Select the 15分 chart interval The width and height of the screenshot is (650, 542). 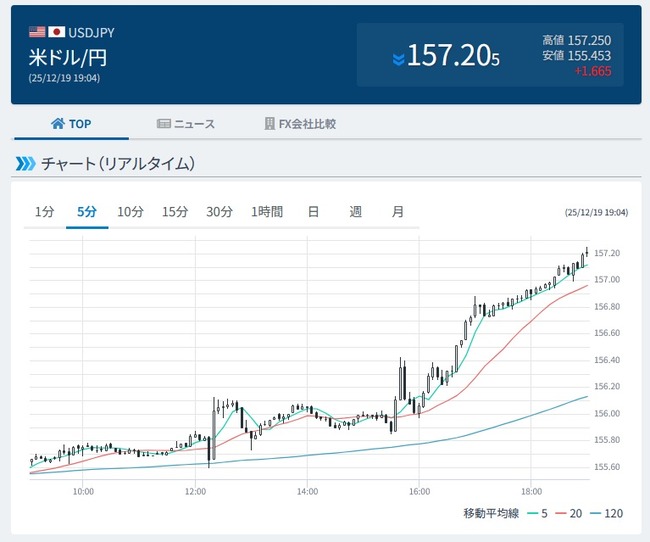[174, 212]
